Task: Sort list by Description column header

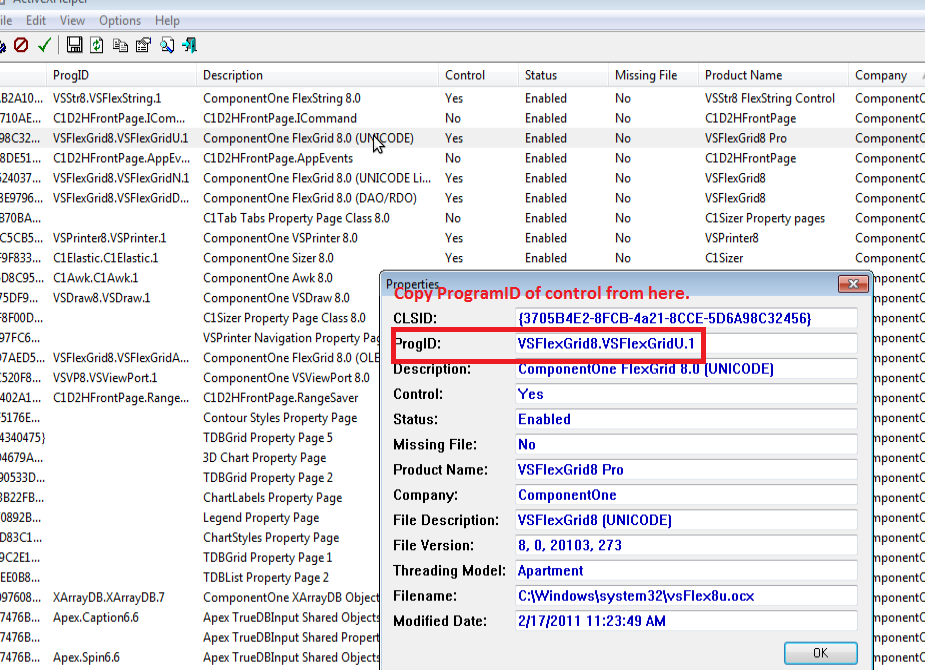Action: [317, 75]
